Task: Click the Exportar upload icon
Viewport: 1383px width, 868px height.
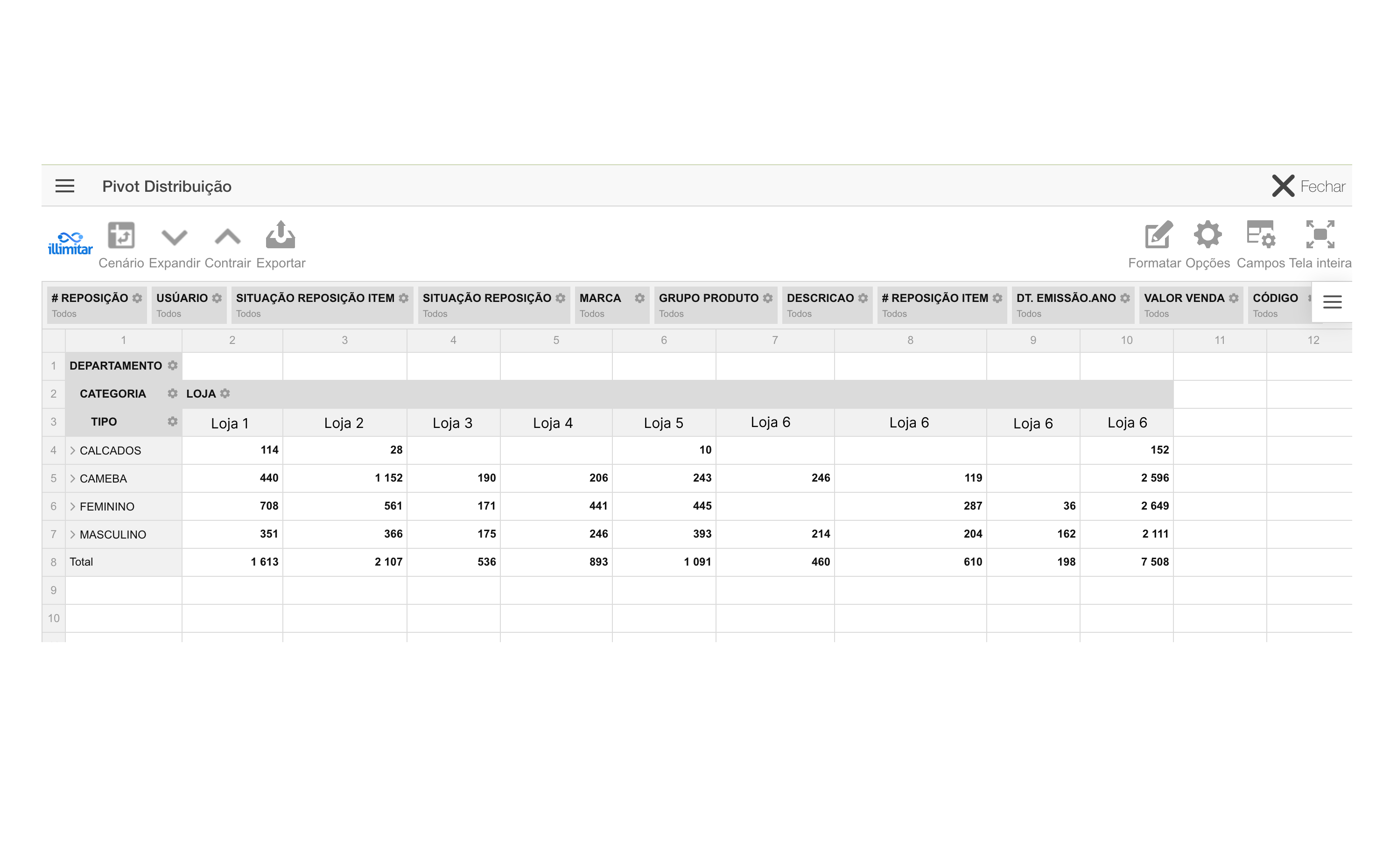Action: pyautogui.click(x=280, y=235)
